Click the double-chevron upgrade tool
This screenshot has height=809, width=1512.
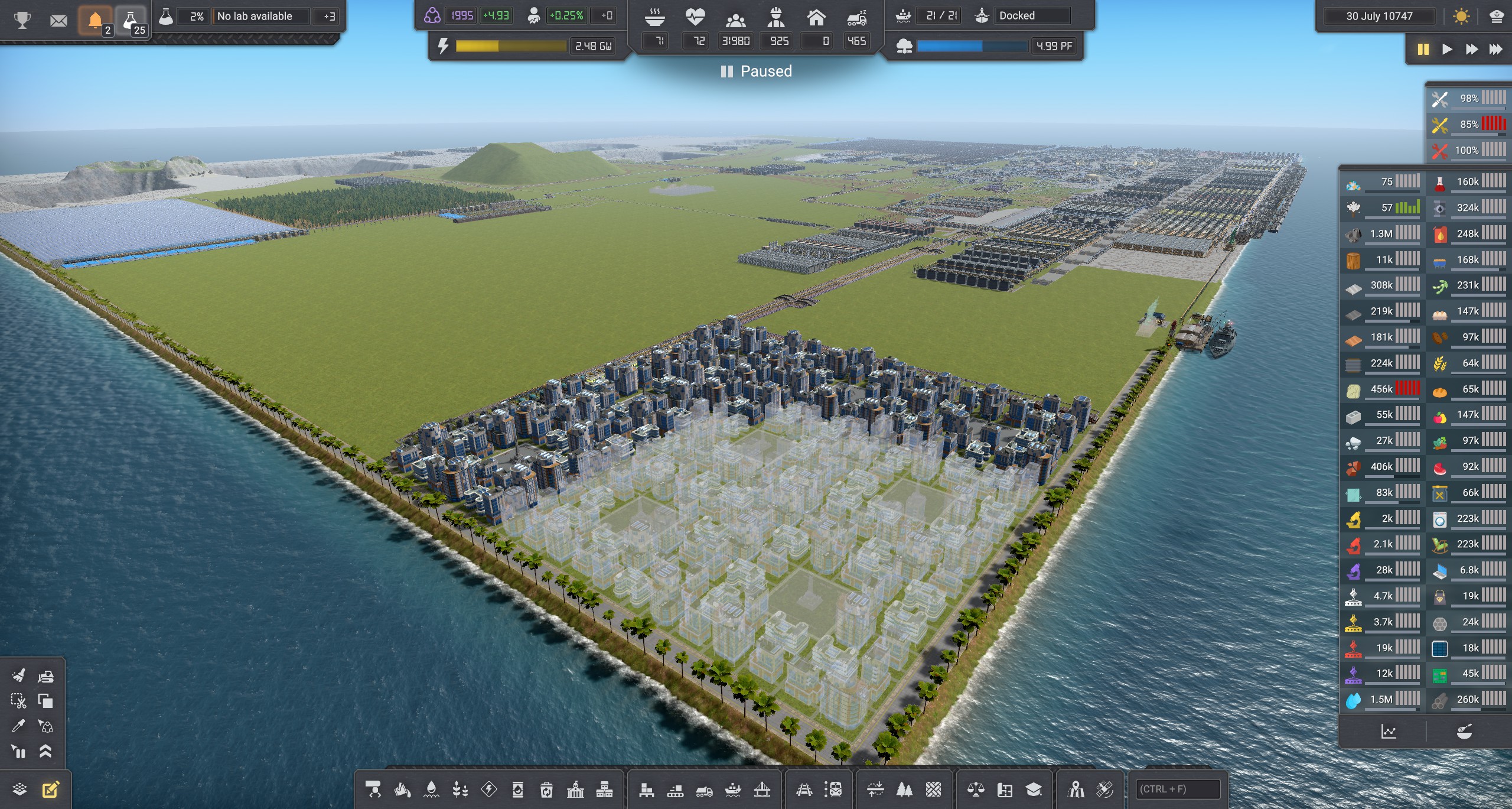point(45,752)
